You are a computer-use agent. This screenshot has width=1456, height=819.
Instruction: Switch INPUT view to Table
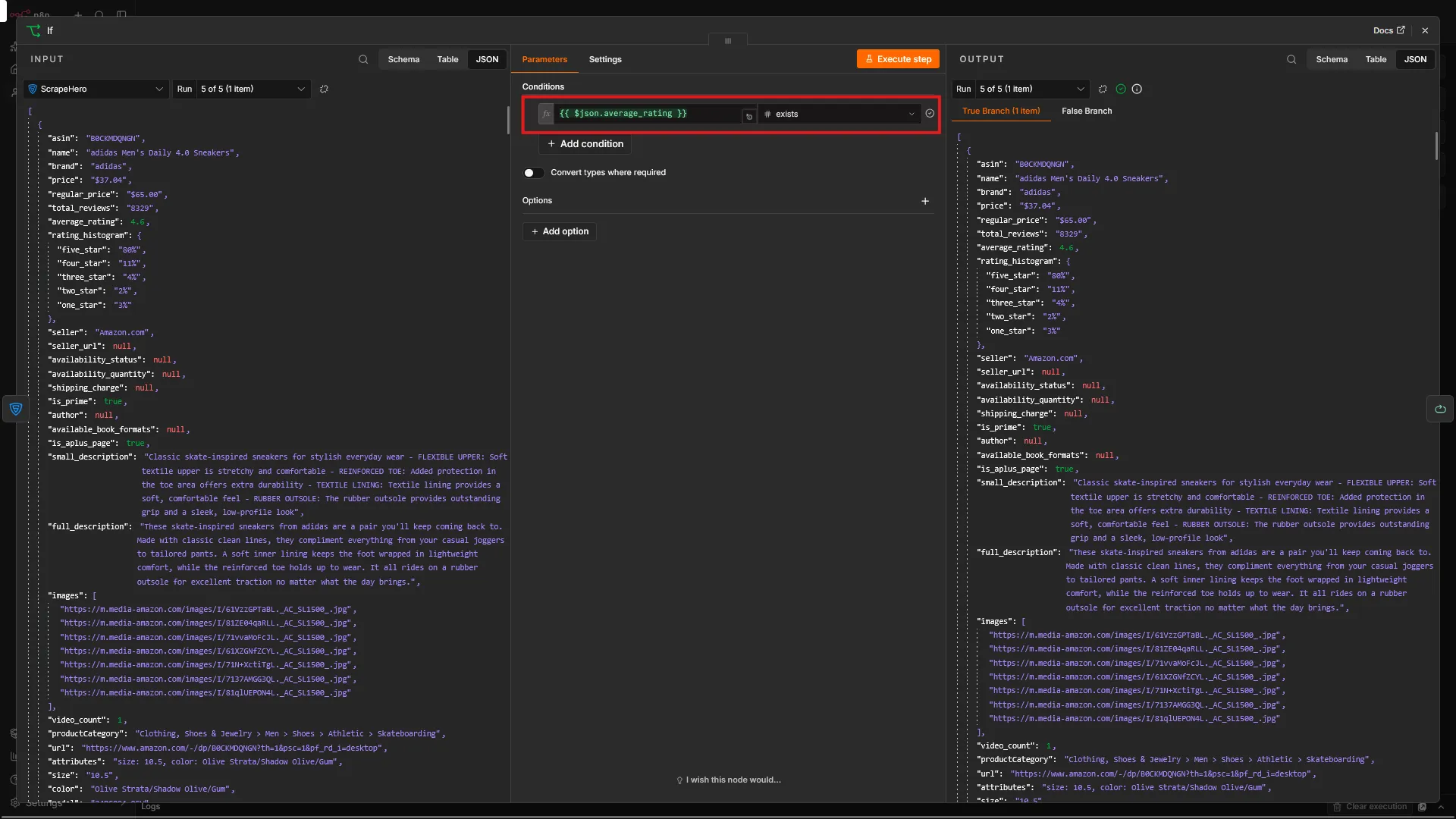(x=447, y=59)
